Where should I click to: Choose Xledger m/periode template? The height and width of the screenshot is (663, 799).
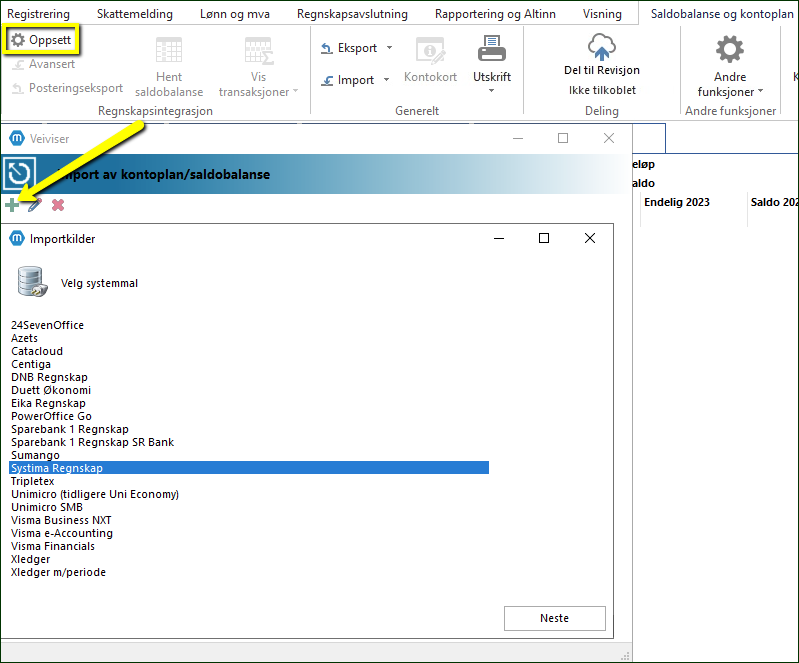pyautogui.click(x=59, y=572)
